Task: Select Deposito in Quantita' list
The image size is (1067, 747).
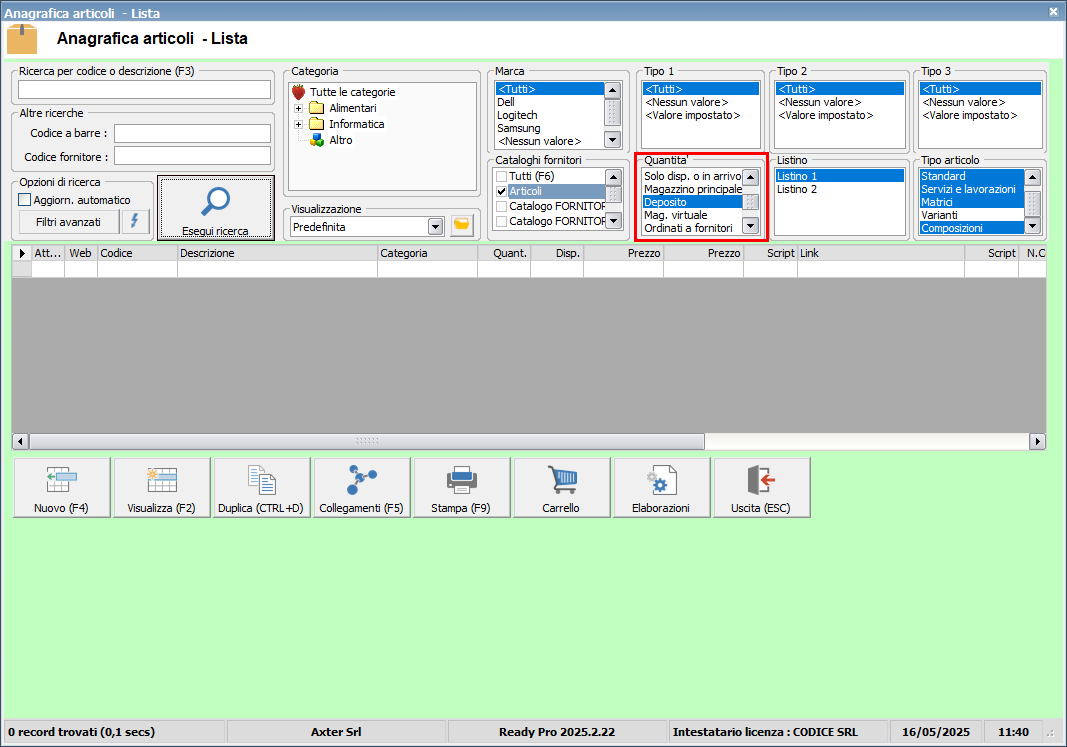Action: point(693,202)
